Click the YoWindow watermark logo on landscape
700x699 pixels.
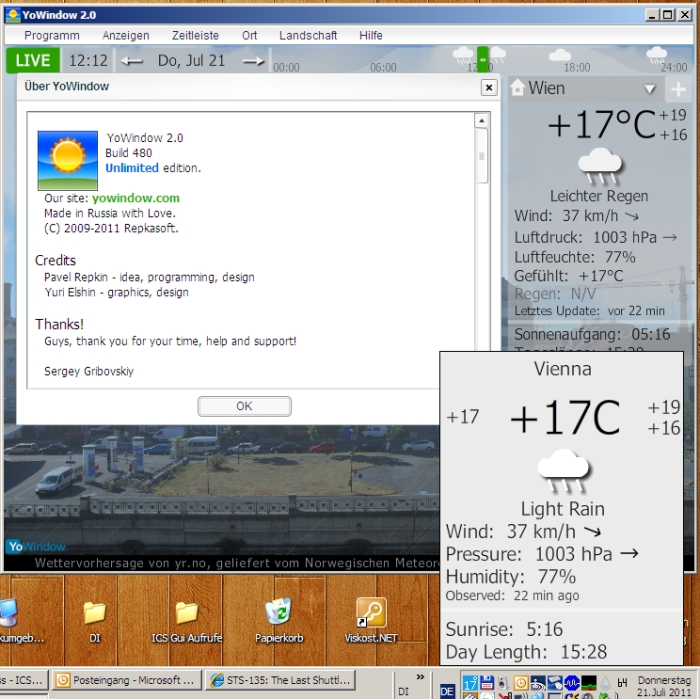coord(36,546)
